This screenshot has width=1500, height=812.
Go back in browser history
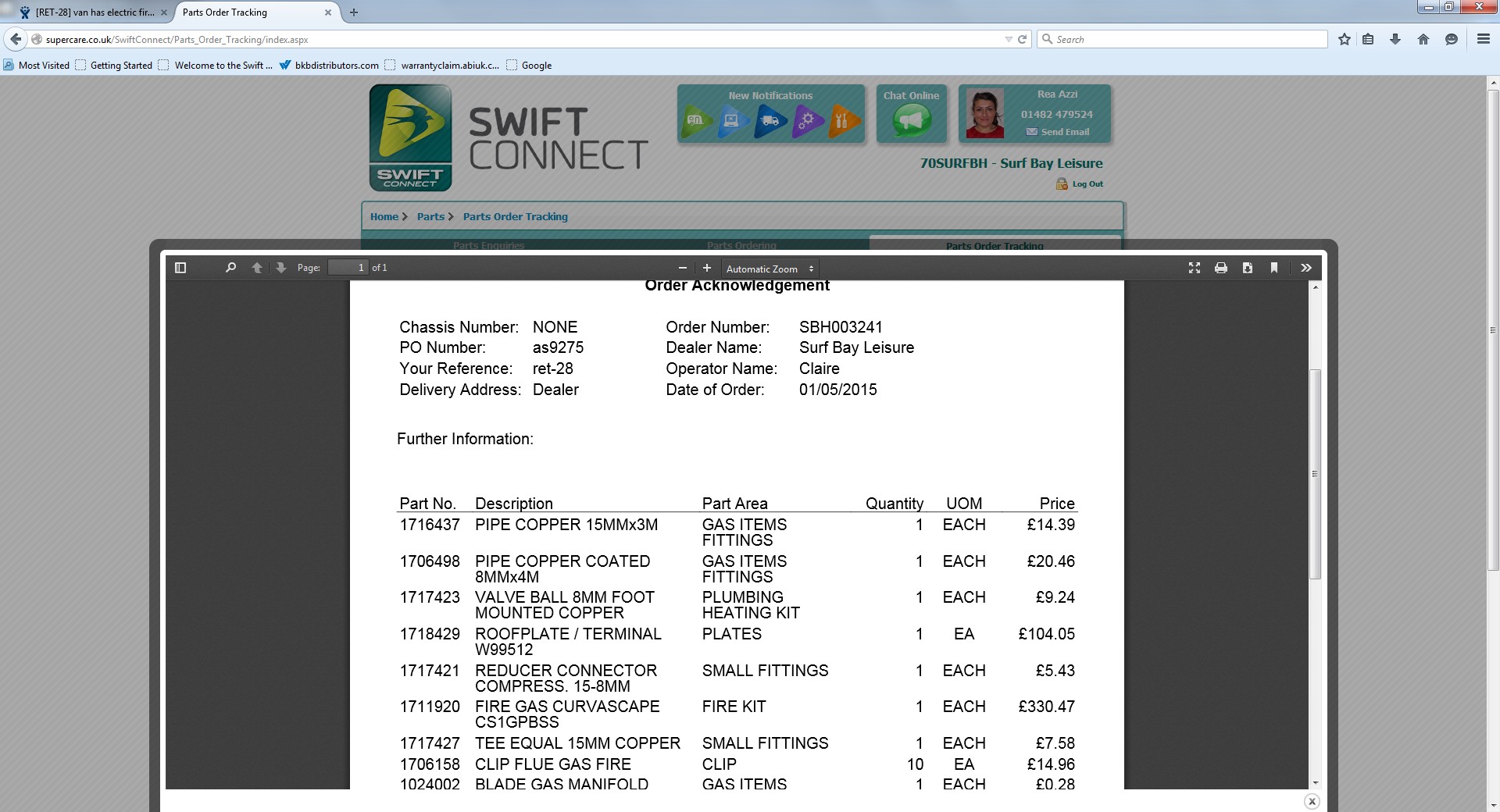[16, 39]
